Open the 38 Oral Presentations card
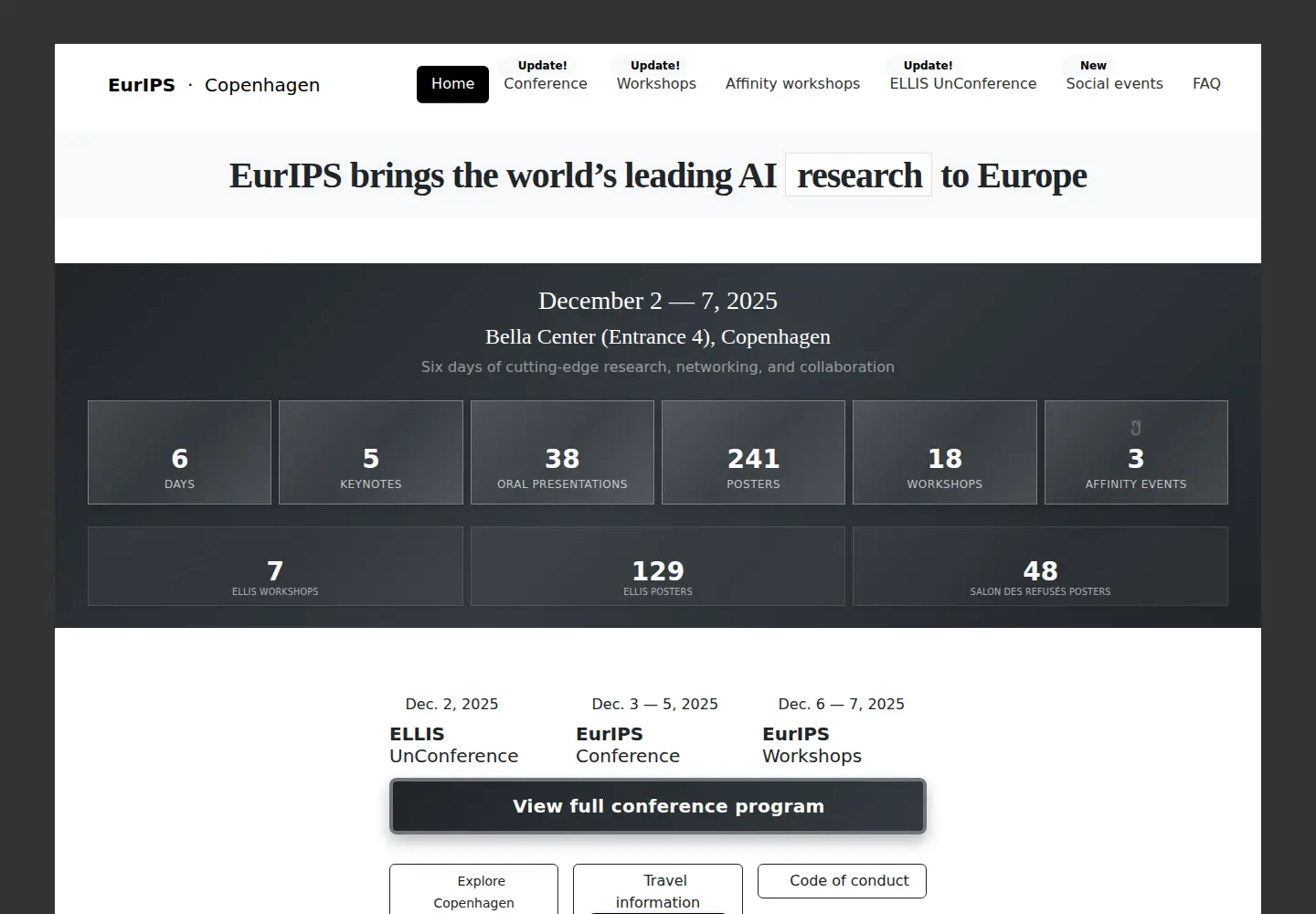This screenshot has height=914, width=1316. click(x=562, y=452)
